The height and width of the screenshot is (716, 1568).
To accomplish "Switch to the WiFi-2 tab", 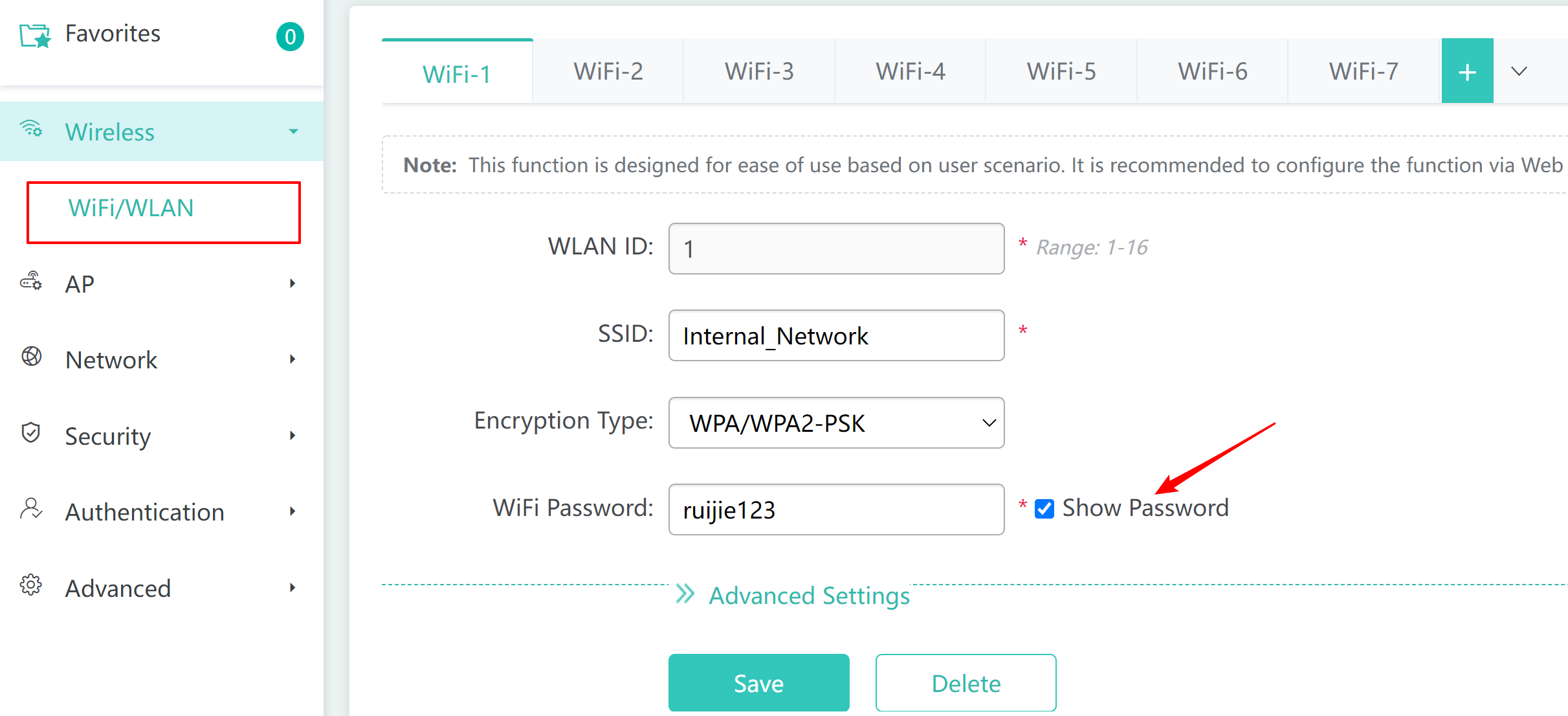I will (x=608, y=71).
